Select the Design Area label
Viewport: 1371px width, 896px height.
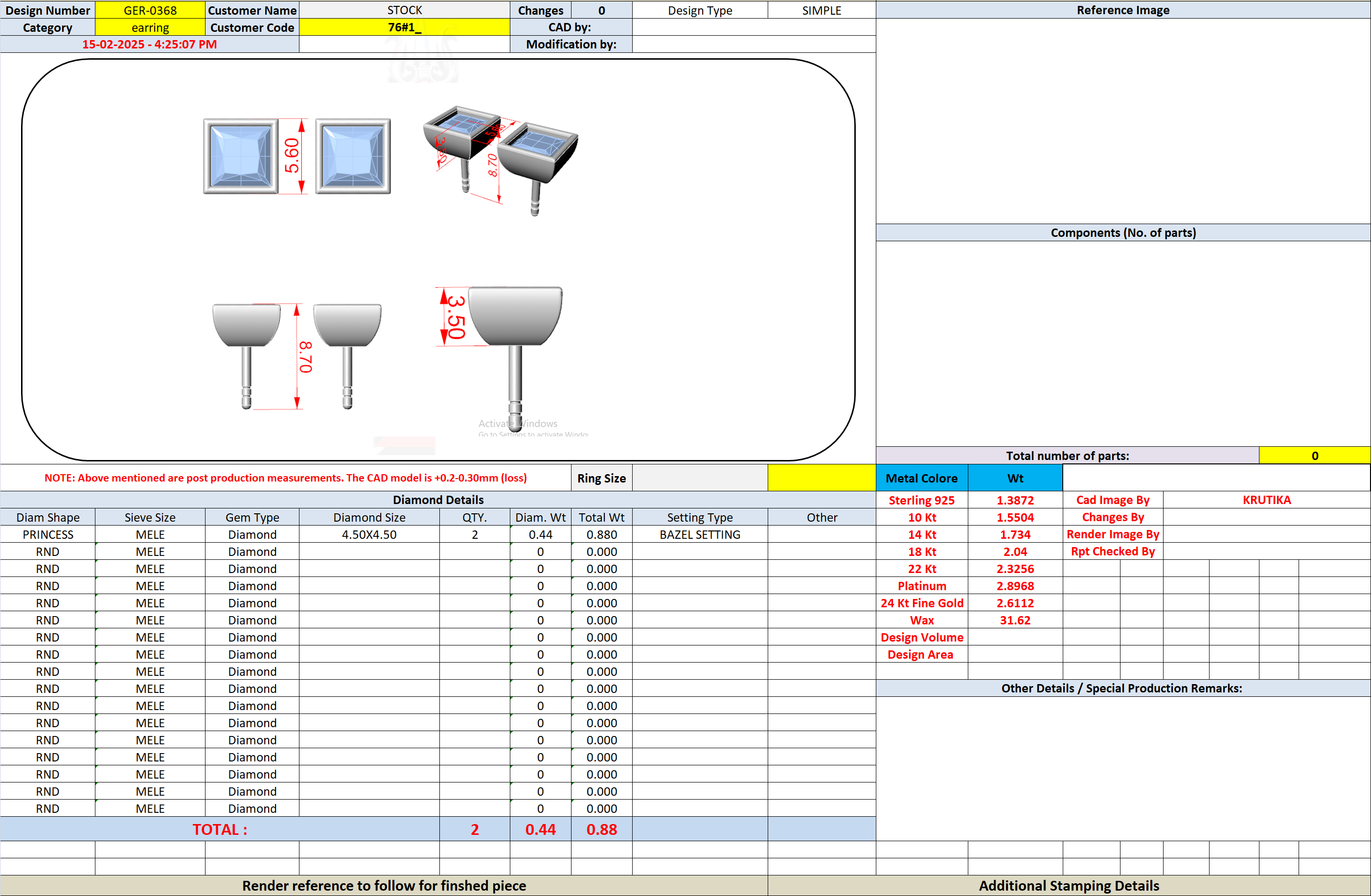coord(922,654)
